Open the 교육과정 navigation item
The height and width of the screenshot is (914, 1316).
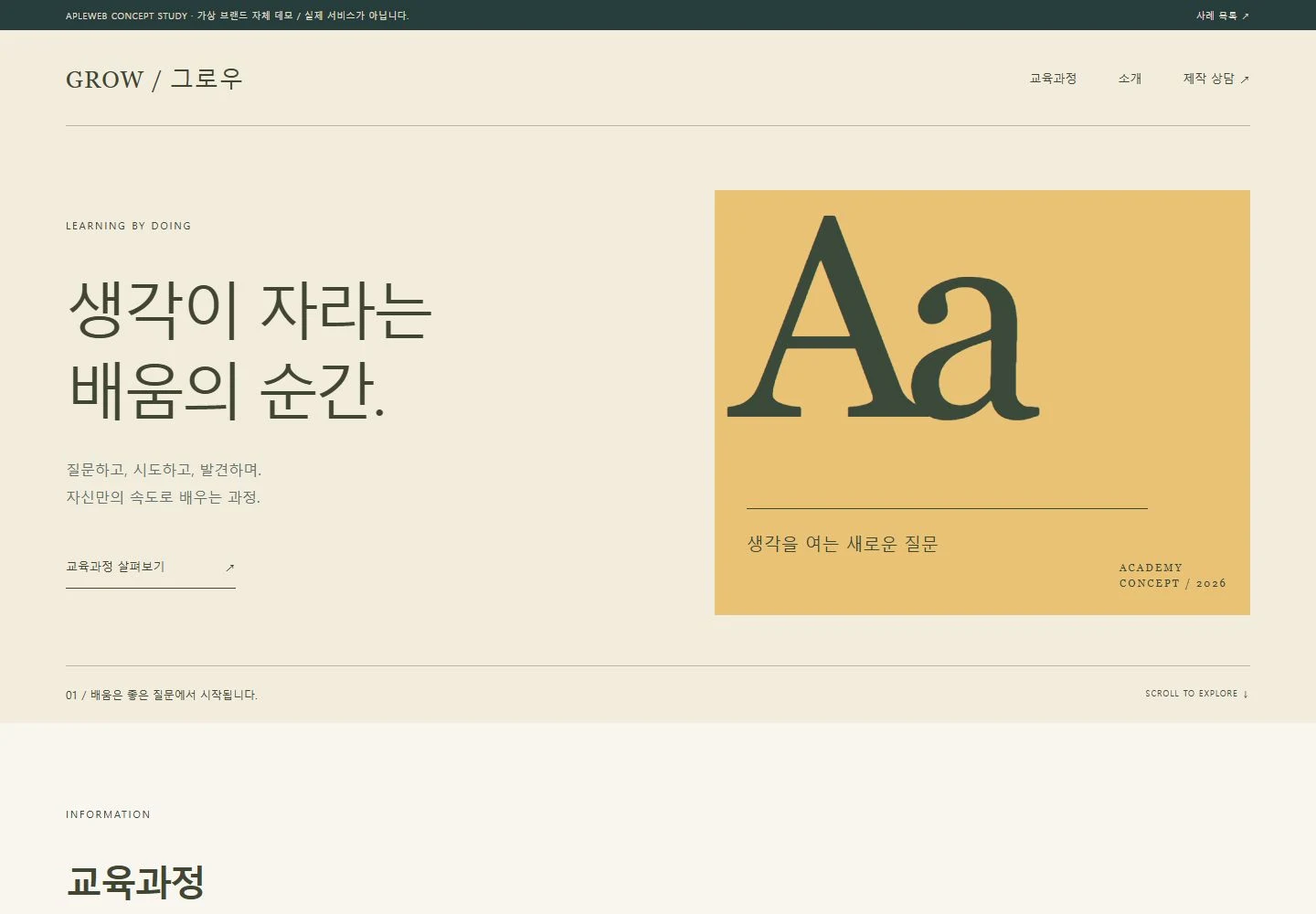tap(1053, 79)
